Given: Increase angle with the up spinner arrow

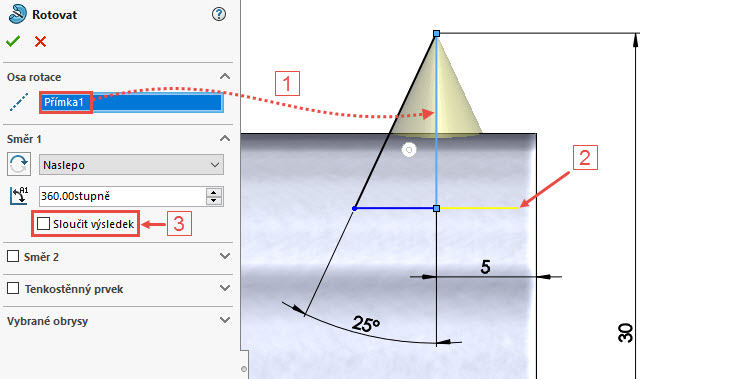Looking at the screenshot, I should [214, 192].
